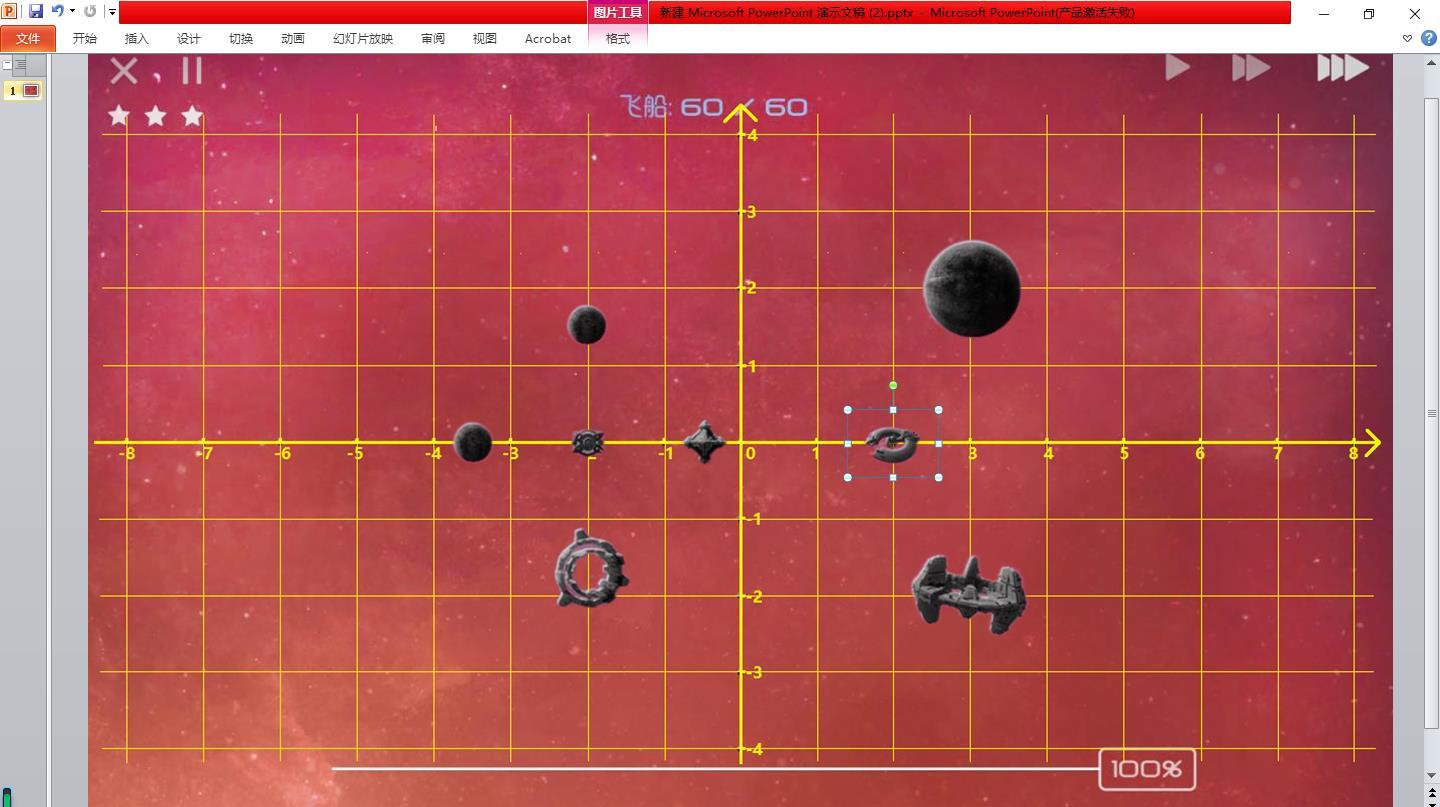
Task: Click the ribbon minimize chevron at top right
Action: (1407, 39)
